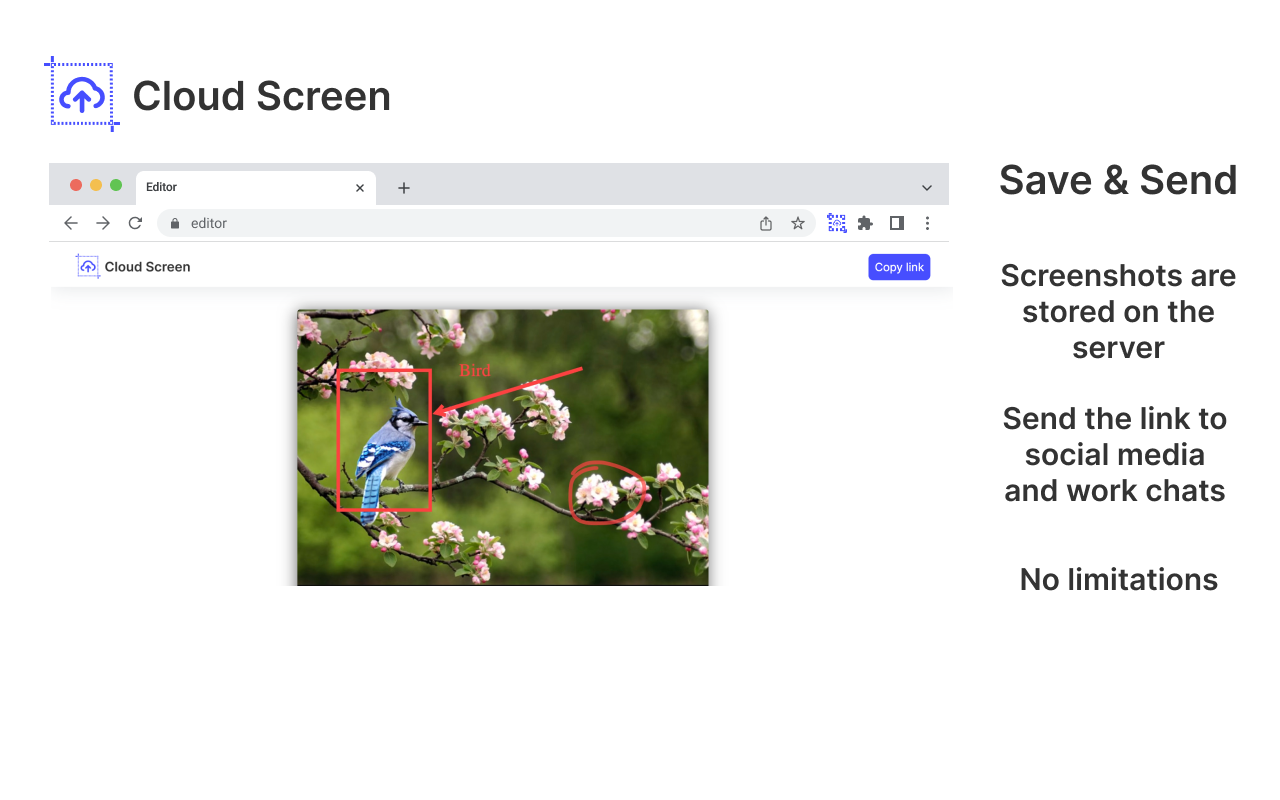Click the browser forward arrow
1280x800 pixels.
tap(103, 223)
